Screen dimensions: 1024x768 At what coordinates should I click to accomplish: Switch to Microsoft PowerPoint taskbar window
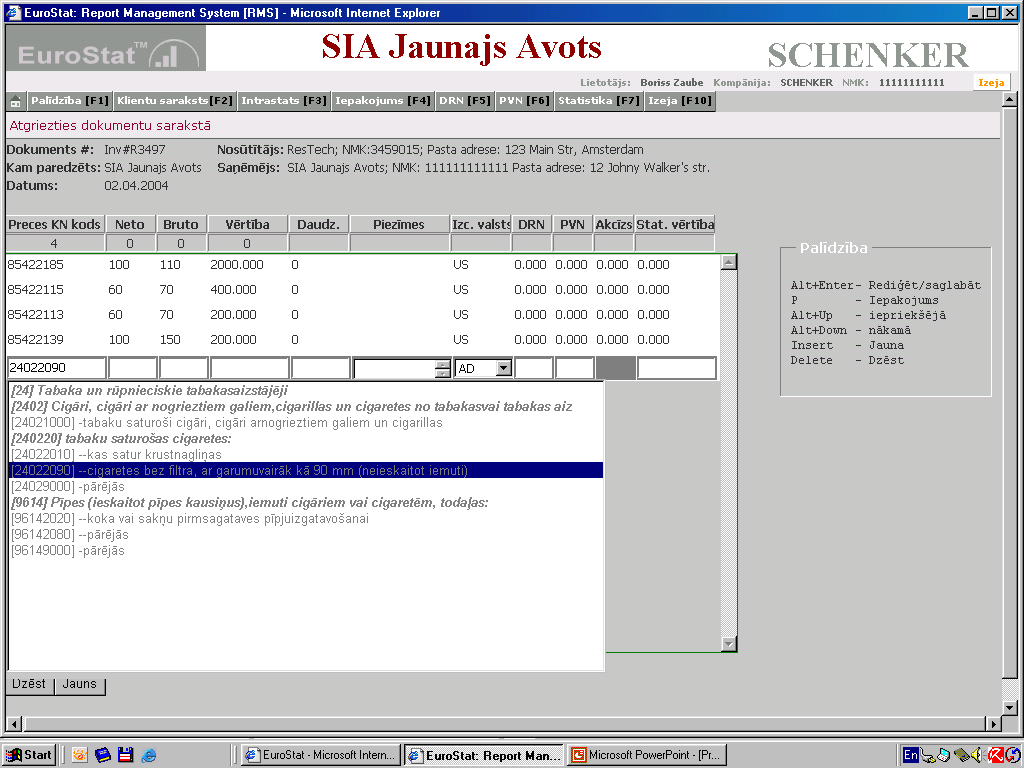647,755
